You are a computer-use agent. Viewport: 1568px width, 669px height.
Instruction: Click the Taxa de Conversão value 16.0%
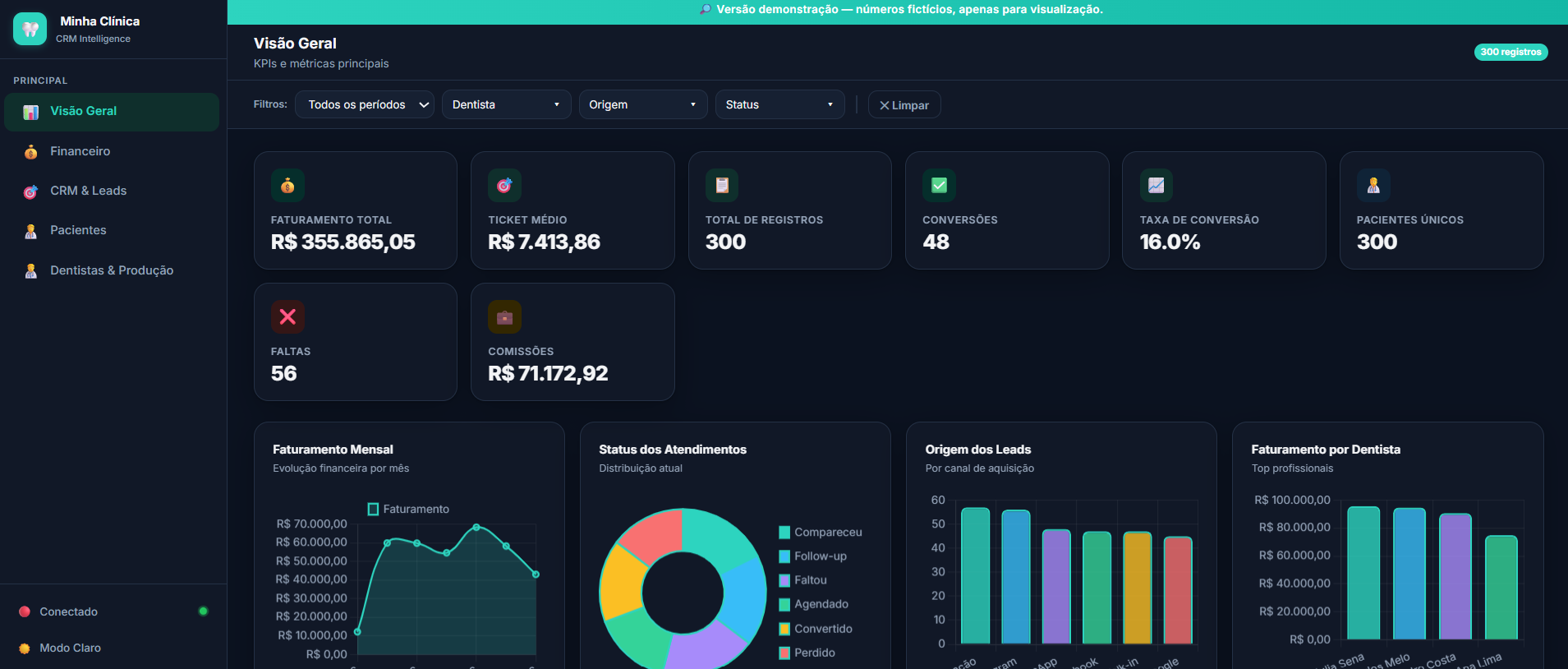pos(1170,242)
